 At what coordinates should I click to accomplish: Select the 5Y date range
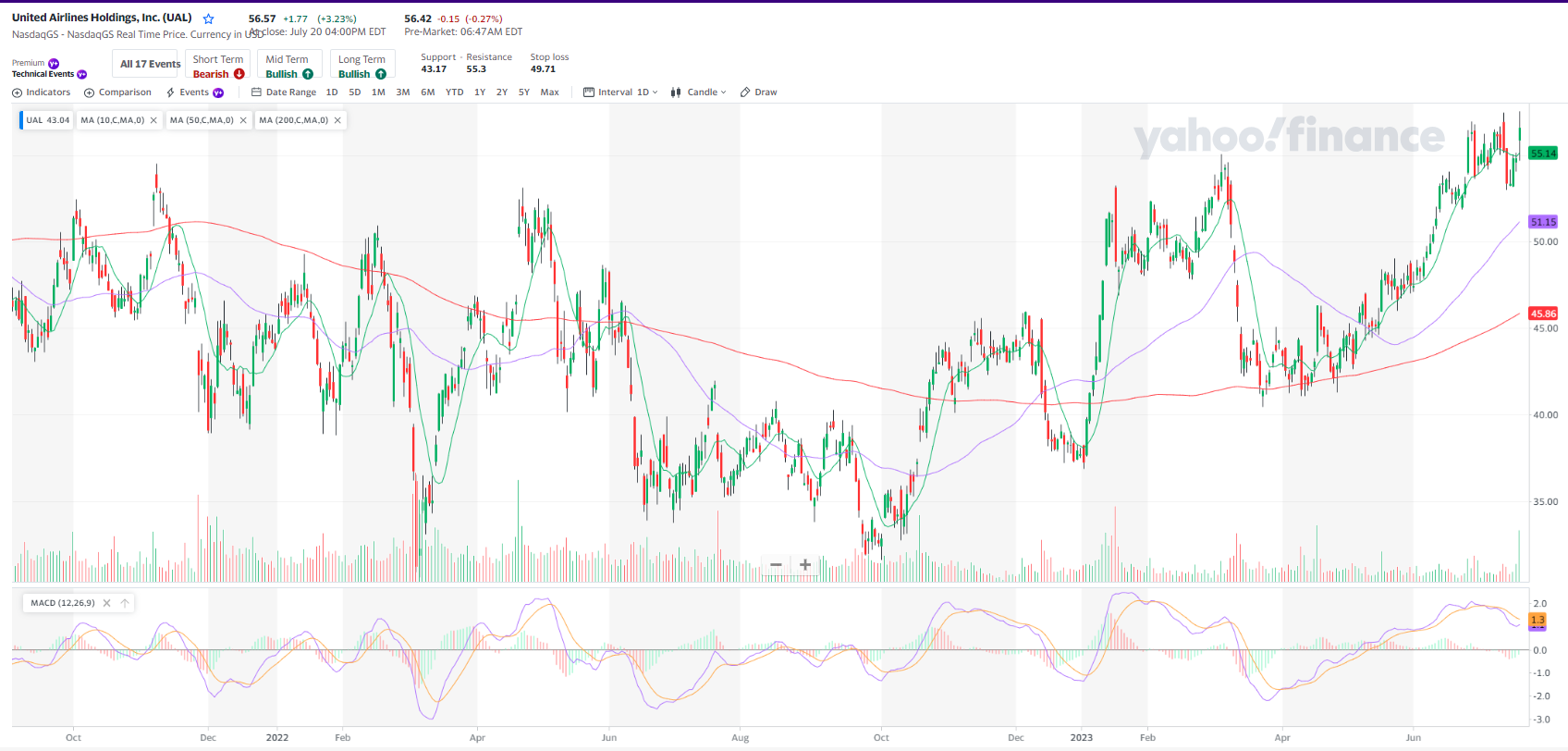tap(524, 92)
